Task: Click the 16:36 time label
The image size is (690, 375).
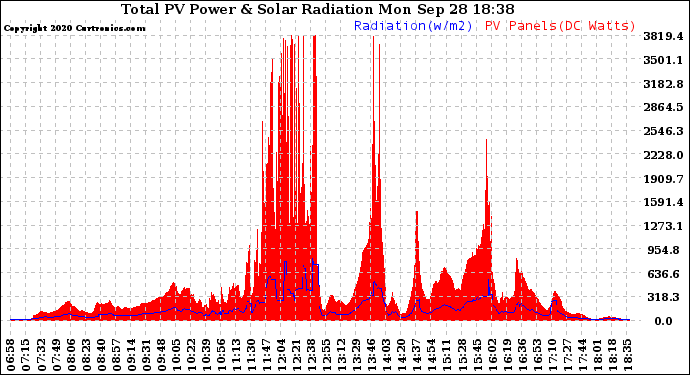Action: 522,355
